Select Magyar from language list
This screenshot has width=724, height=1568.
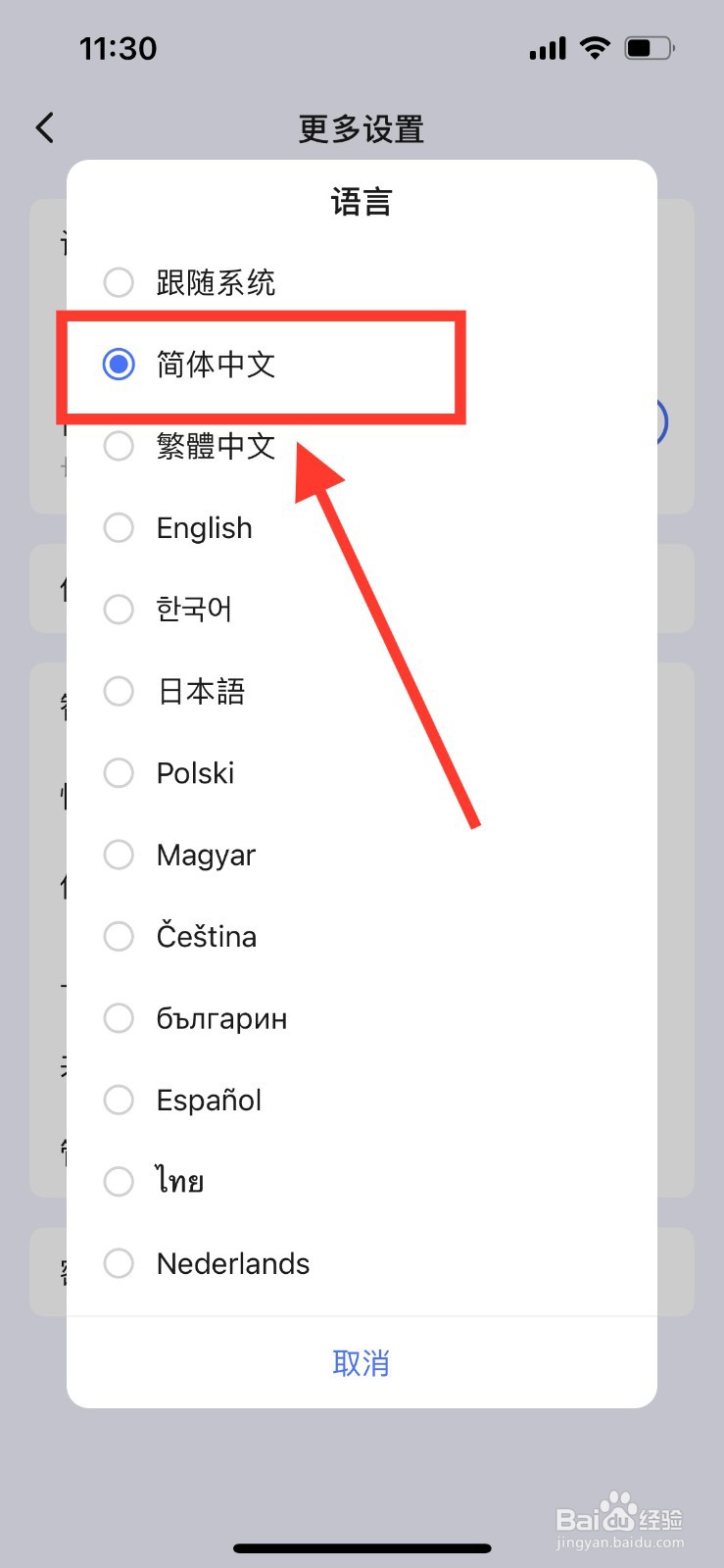click(x=119, y=855)
